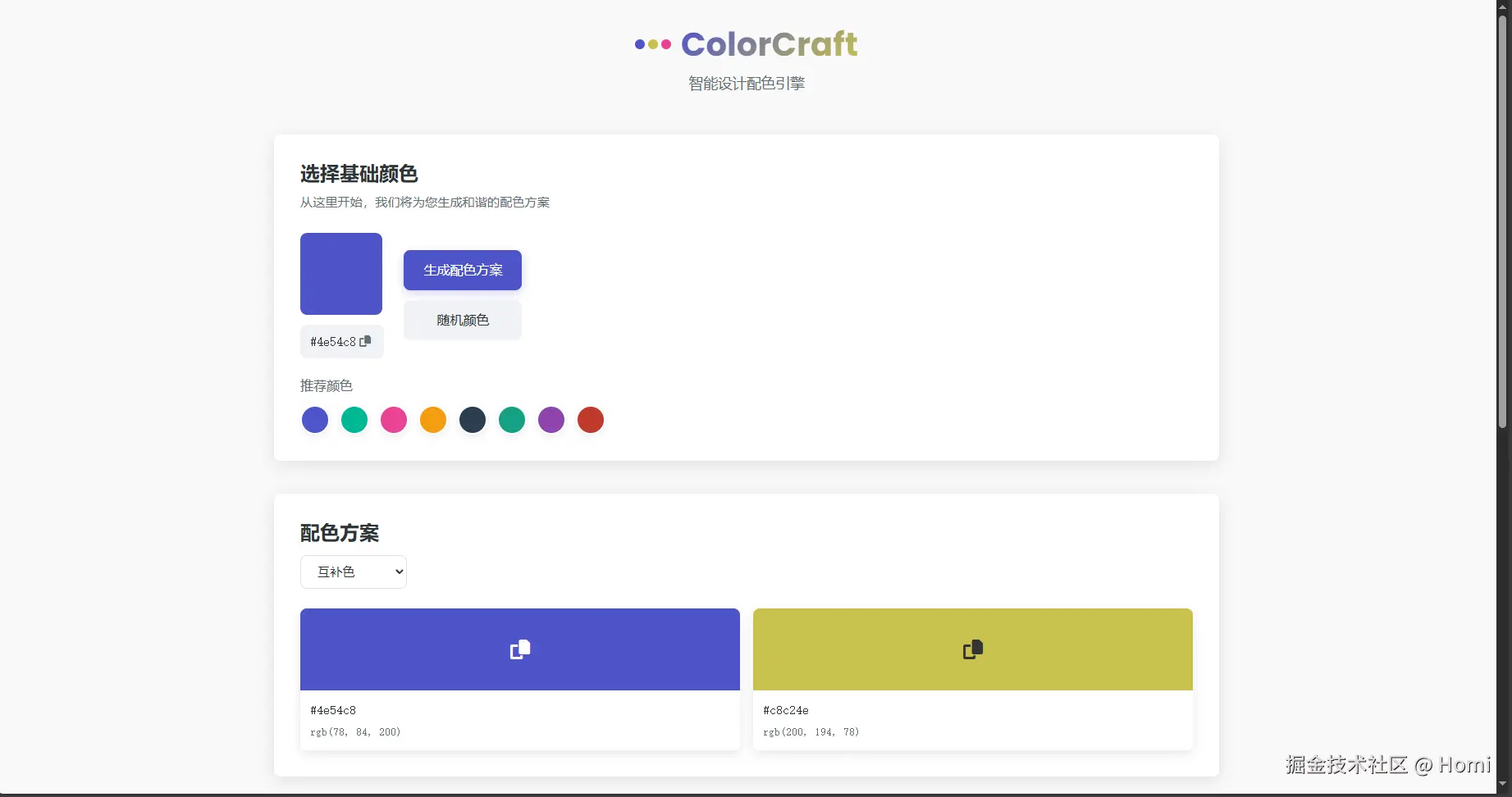Click the 随机颜色 button
1512x797 pixels.
click(462, 320)
